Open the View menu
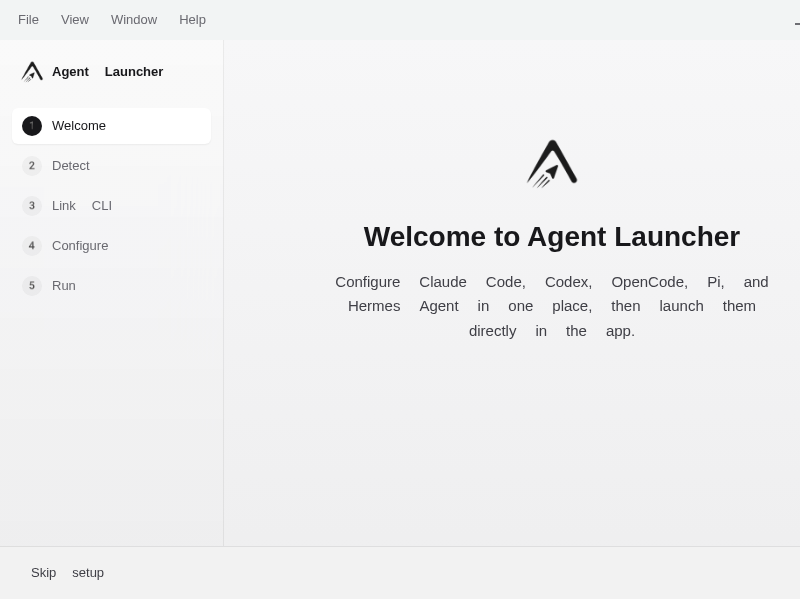The image size is (800, 599). (75, 19)
